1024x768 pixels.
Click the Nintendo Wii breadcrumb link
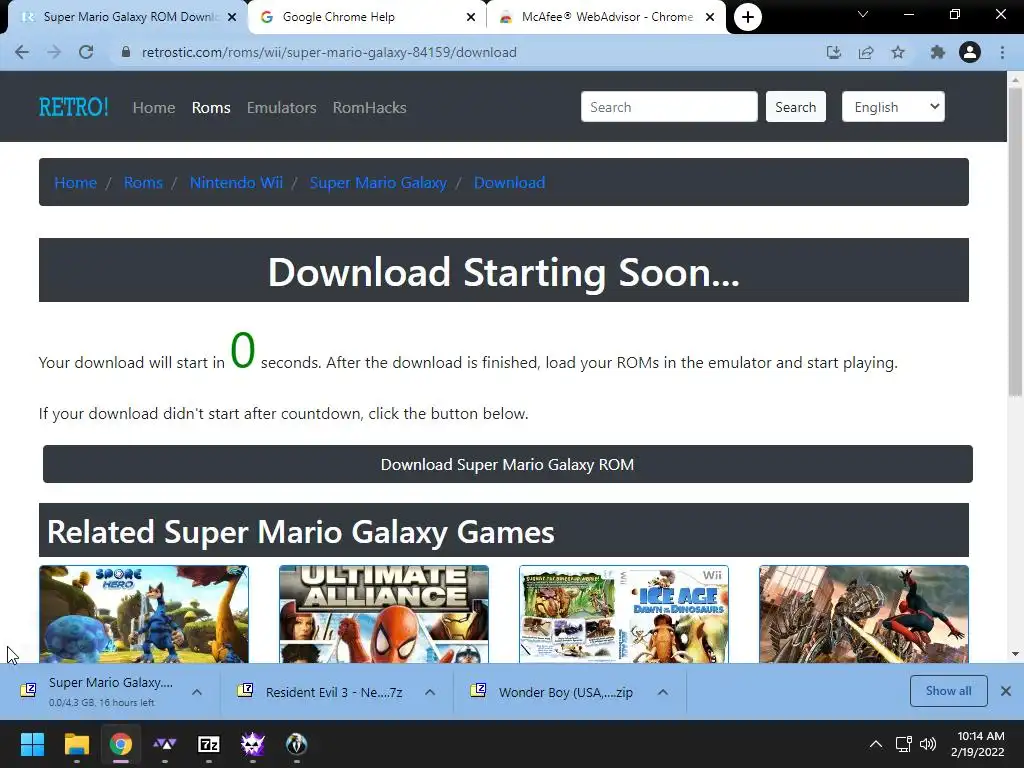(236, 182)
